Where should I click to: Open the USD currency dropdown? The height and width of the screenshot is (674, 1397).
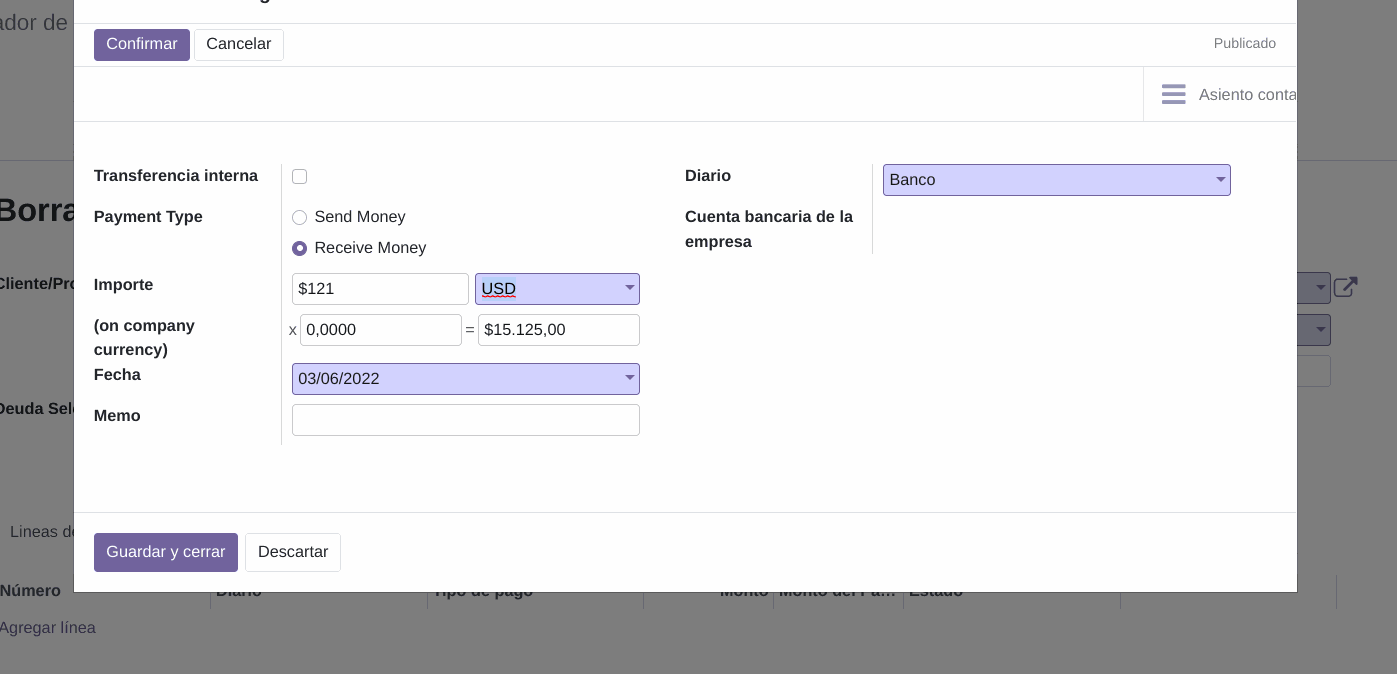coord(557,289)
